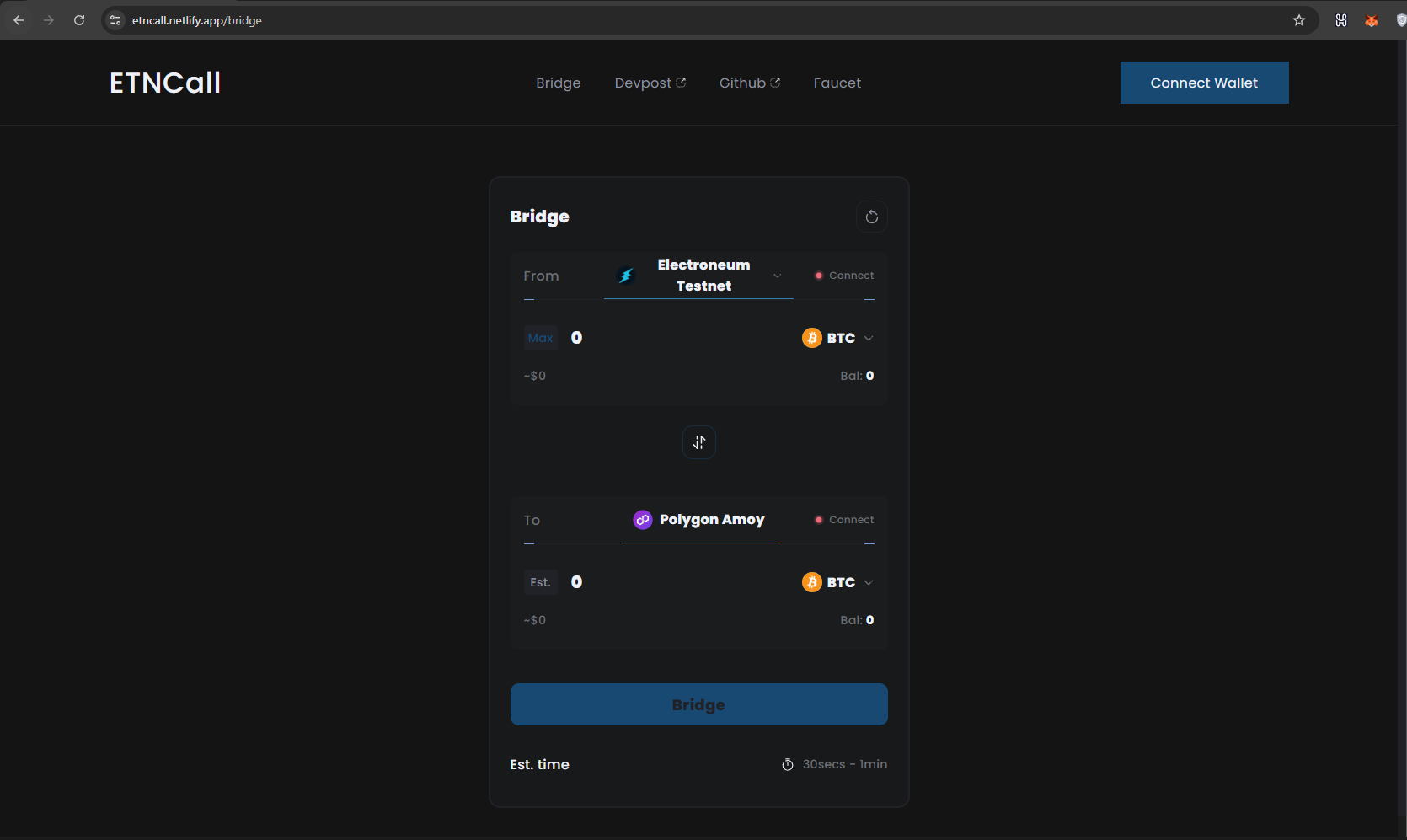Click the Max amount button
The image size is (1407, 840).
(540, 338)
